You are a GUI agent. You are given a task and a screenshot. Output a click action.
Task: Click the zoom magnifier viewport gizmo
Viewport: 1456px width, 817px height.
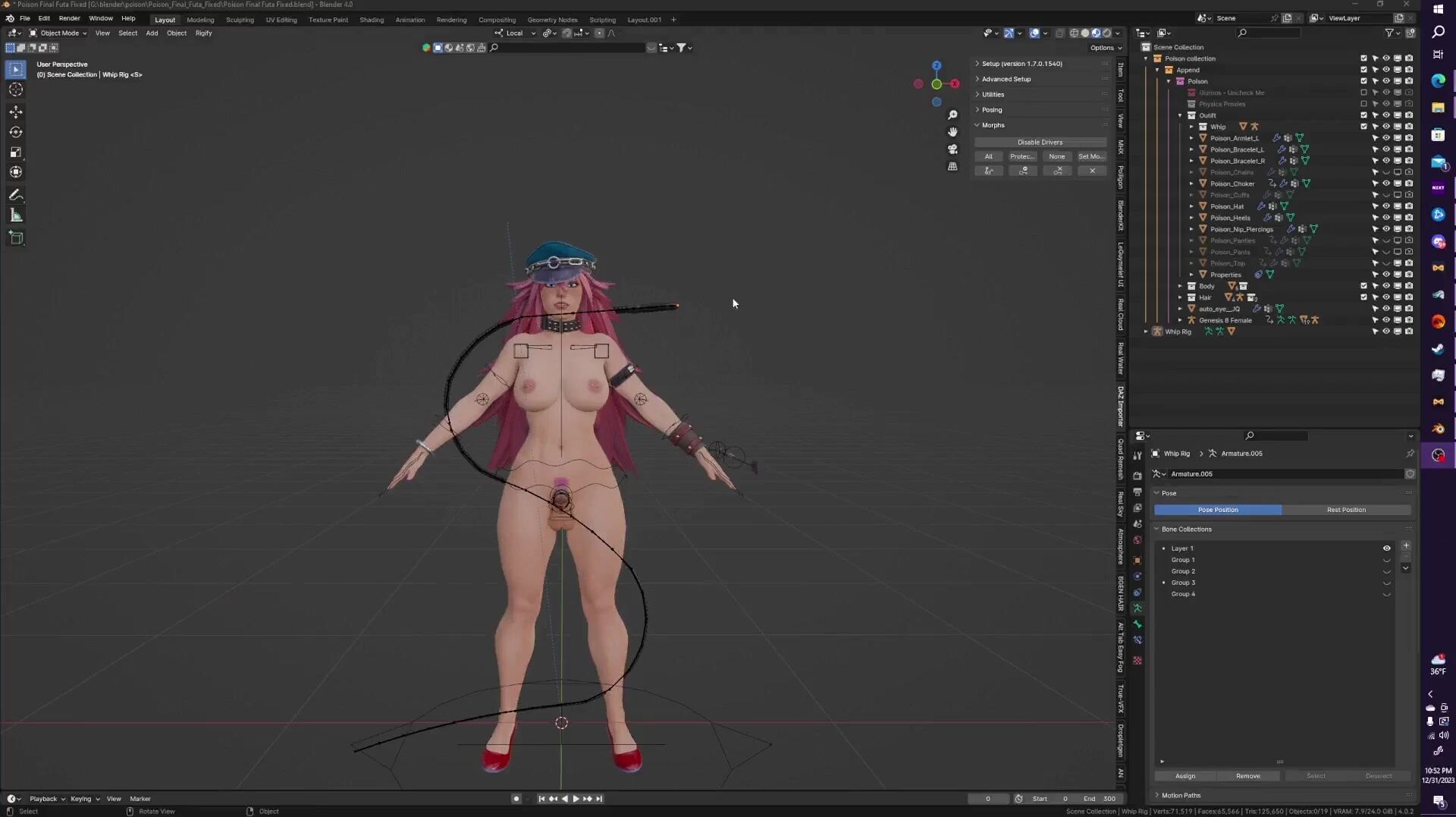coord(952,115)
